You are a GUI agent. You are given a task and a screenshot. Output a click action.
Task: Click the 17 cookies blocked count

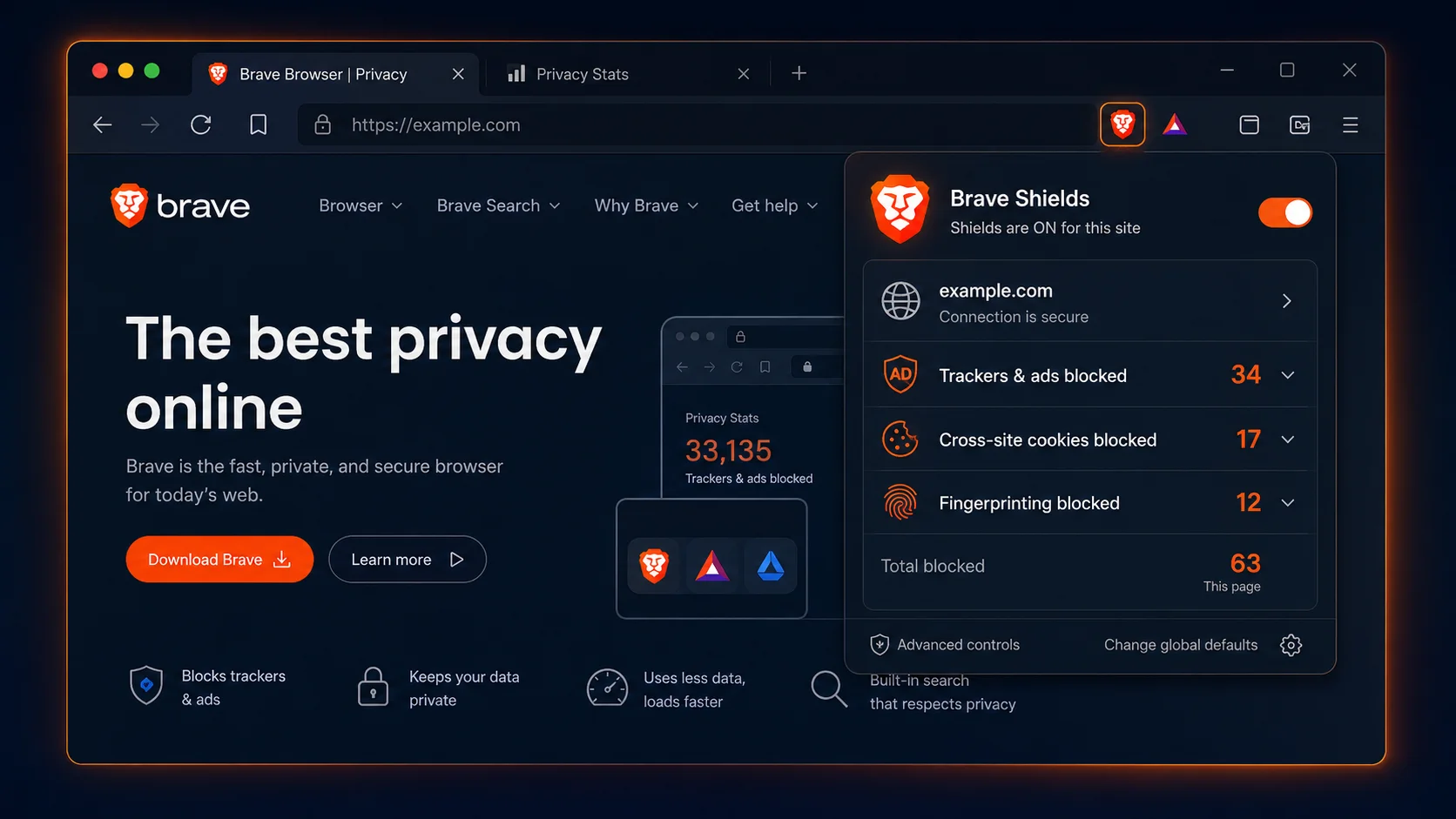(x=1248, y=439)
